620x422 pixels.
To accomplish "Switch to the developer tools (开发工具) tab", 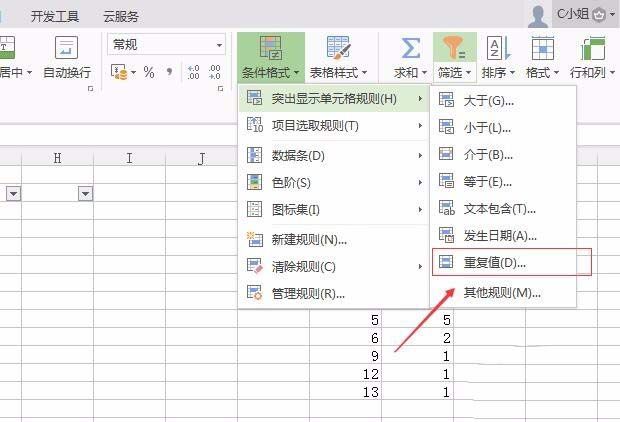I will click(55, 16).
